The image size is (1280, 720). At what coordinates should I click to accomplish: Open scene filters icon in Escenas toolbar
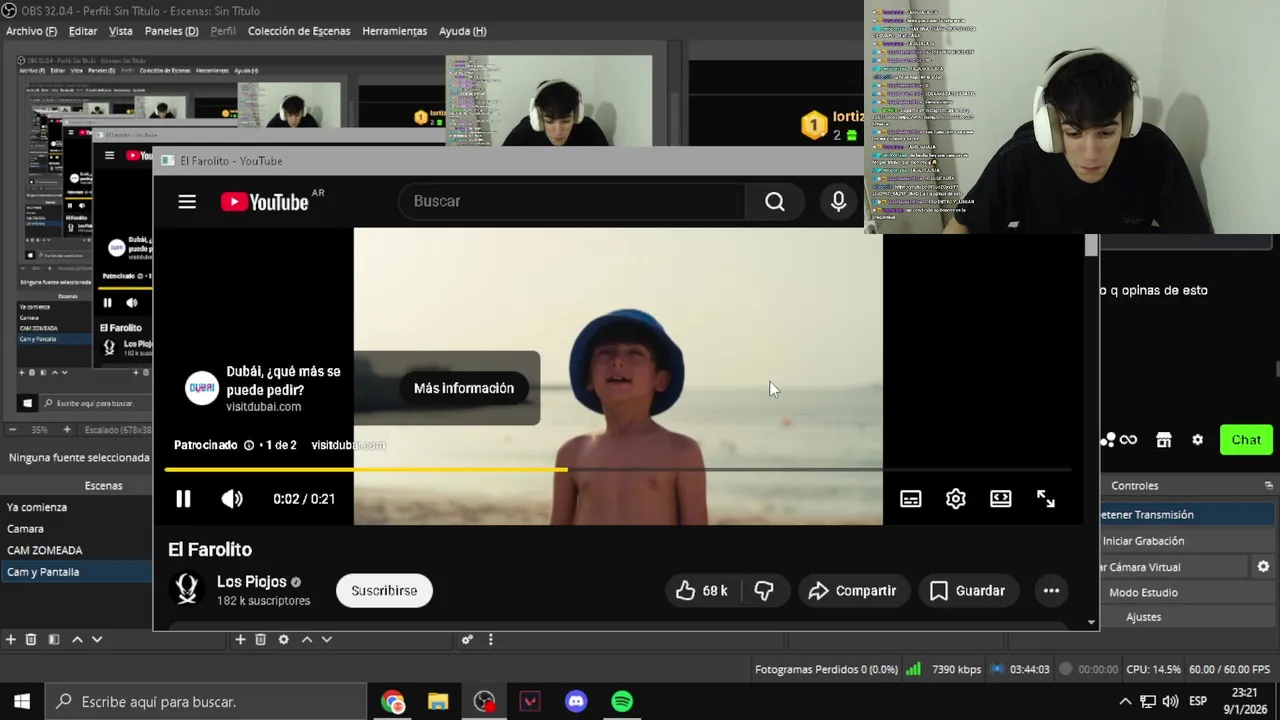(54, 639)
